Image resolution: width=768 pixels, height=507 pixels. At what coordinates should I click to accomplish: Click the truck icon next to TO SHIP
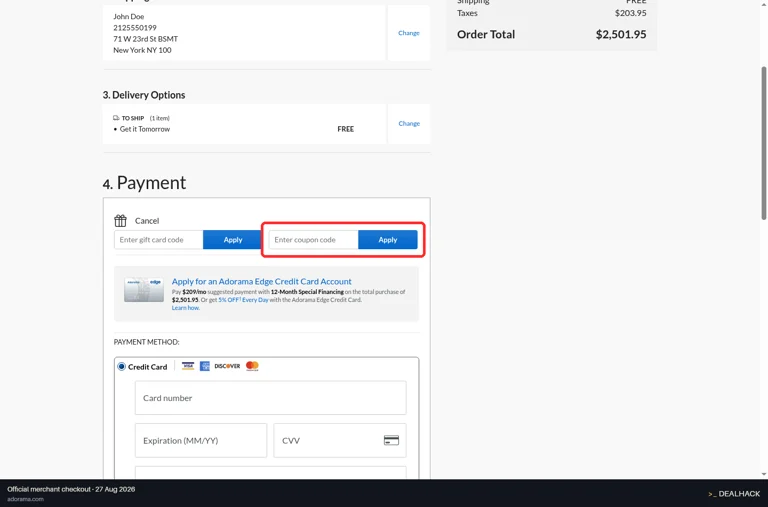116,118
